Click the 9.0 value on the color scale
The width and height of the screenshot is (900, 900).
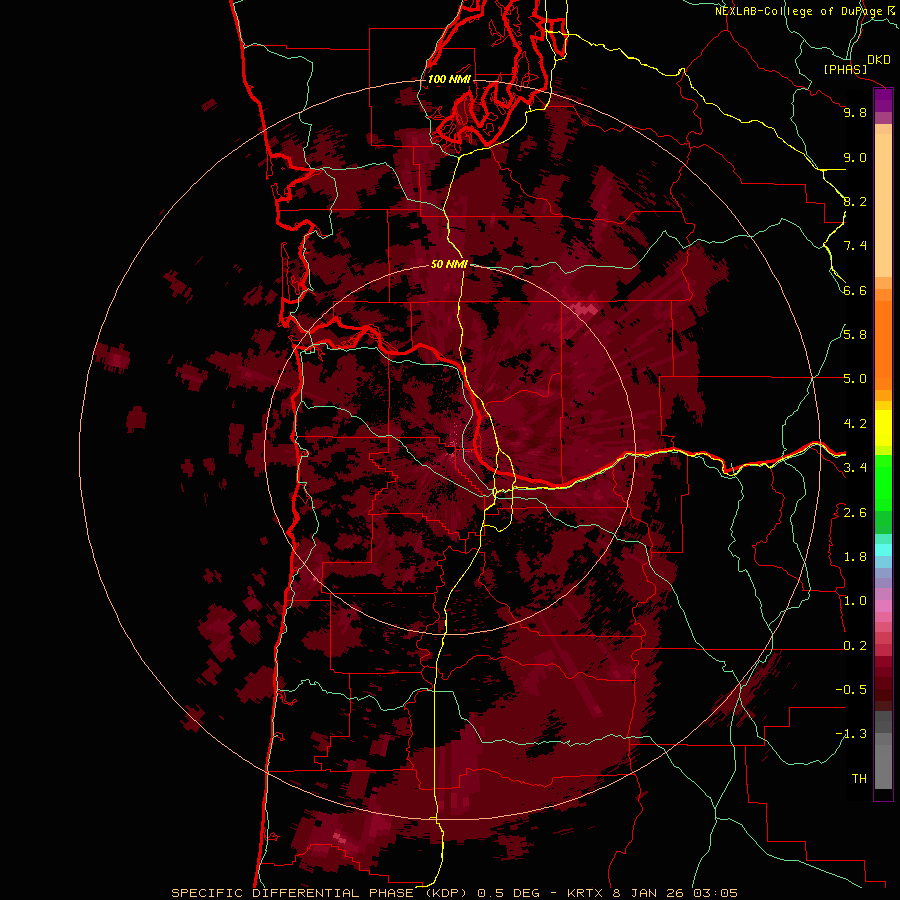click(855, 157)
